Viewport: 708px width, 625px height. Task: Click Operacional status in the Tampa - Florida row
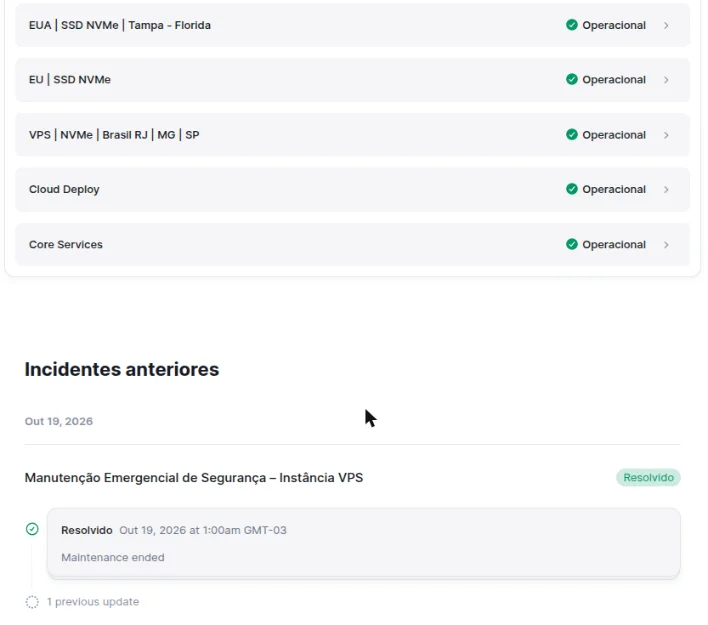(x=614, y=25)
